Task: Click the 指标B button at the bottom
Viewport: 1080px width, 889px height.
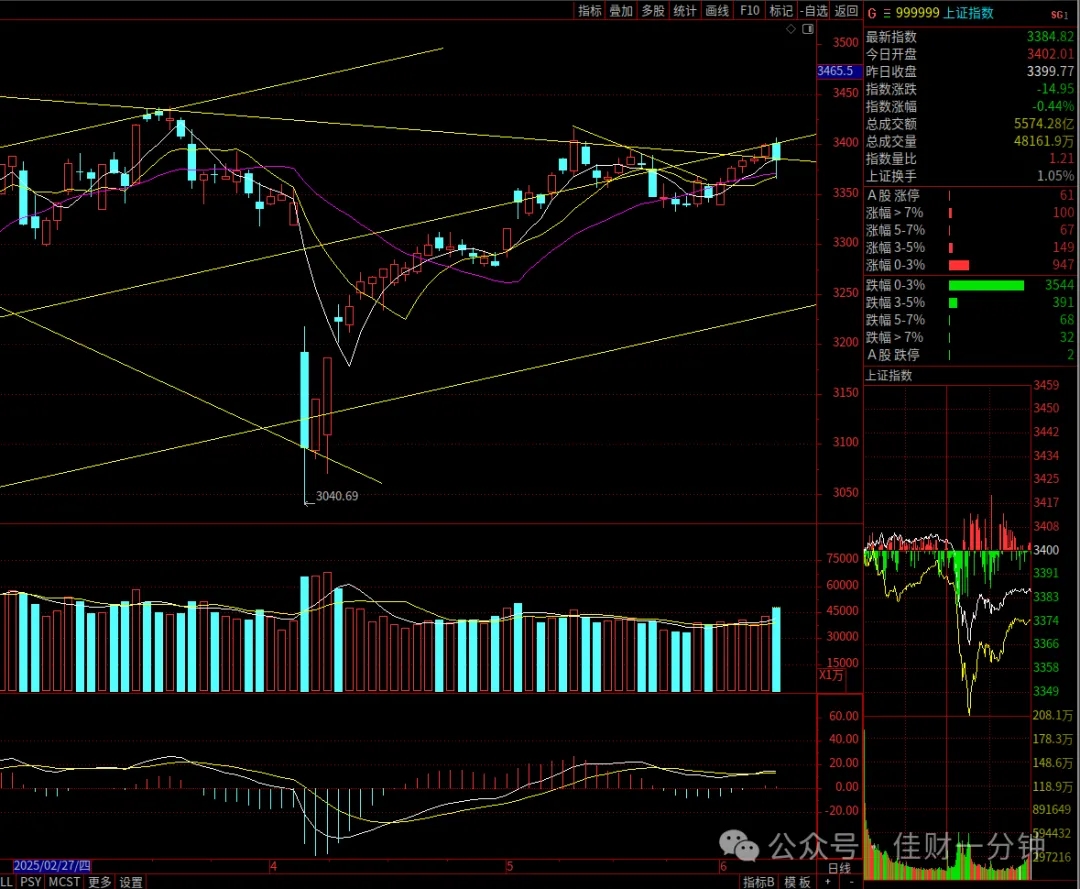Action: [758, 882]
